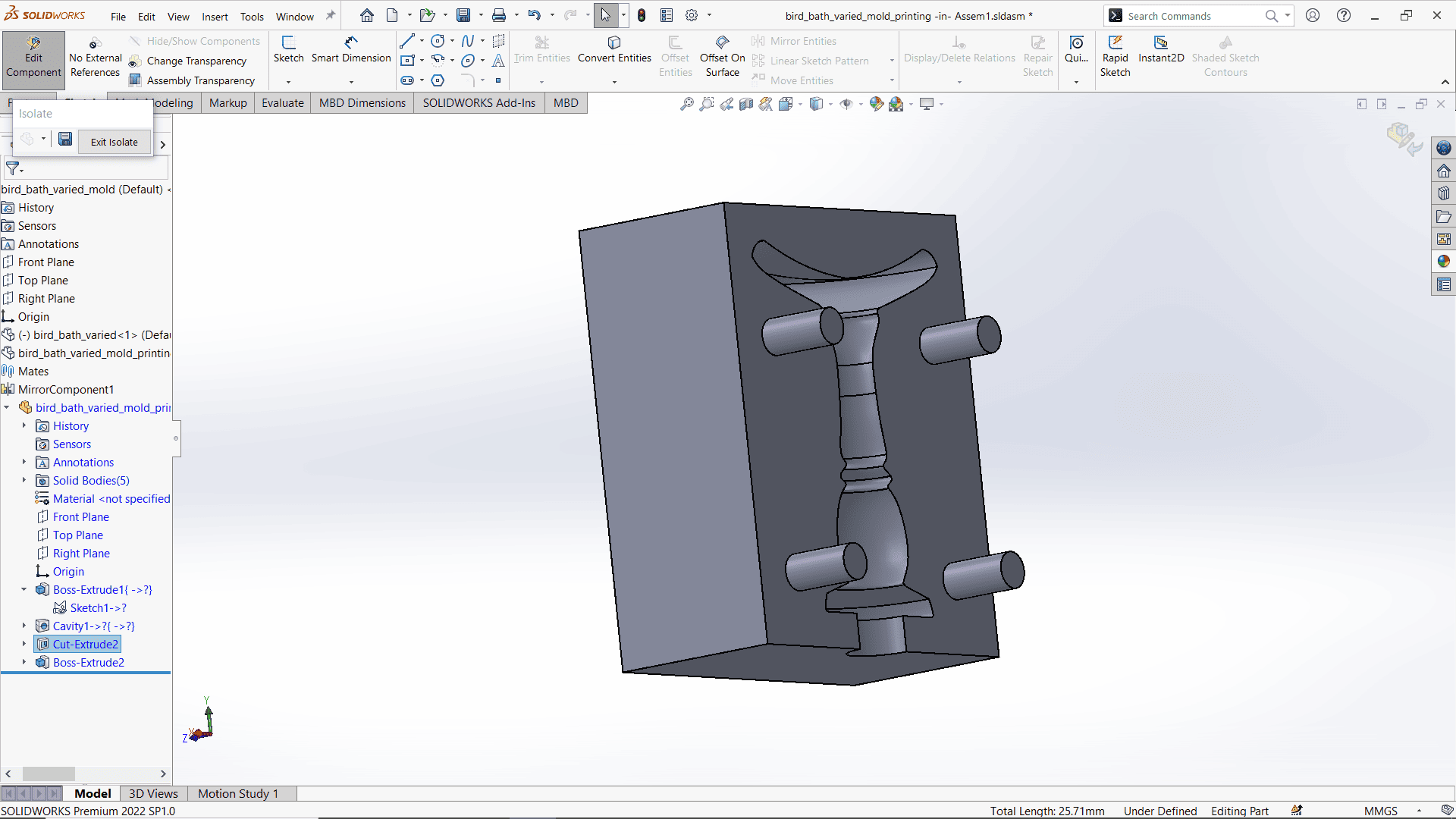Viewport: 1456px width, 819px height.
Task: Open Motion Study 1 tab
Action: click(x=238, y=793)
